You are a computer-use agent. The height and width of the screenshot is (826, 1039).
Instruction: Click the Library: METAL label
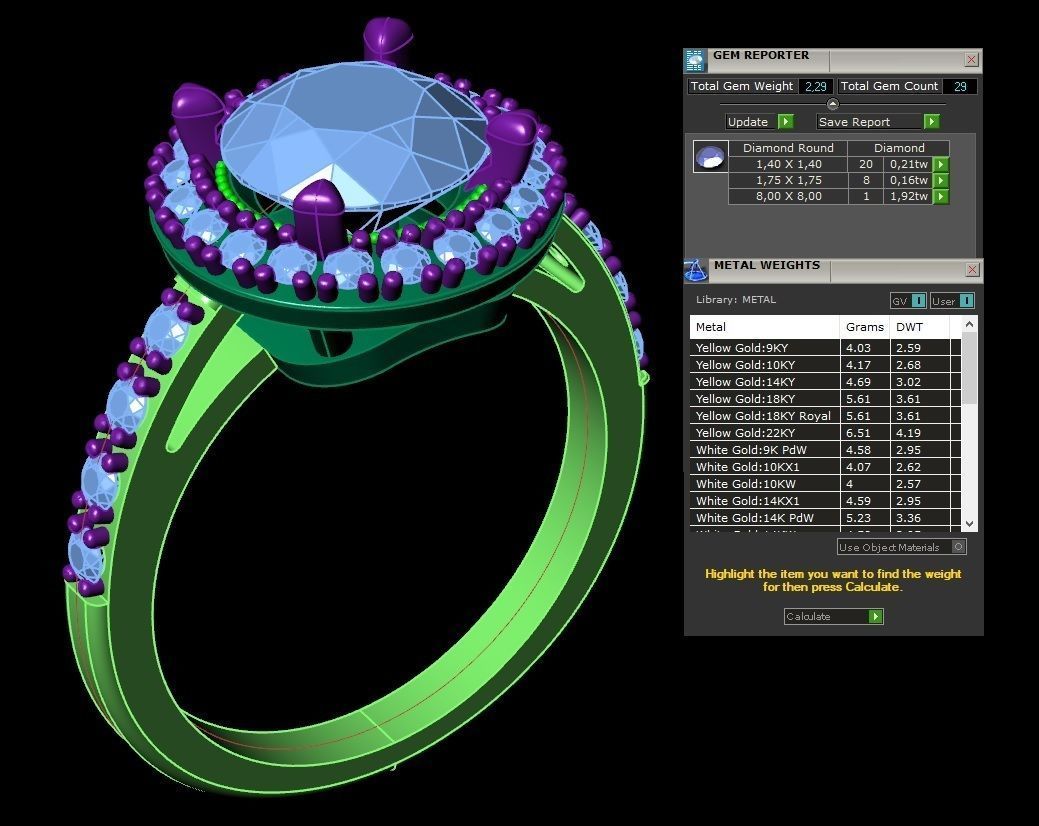[x=736, y=299]
